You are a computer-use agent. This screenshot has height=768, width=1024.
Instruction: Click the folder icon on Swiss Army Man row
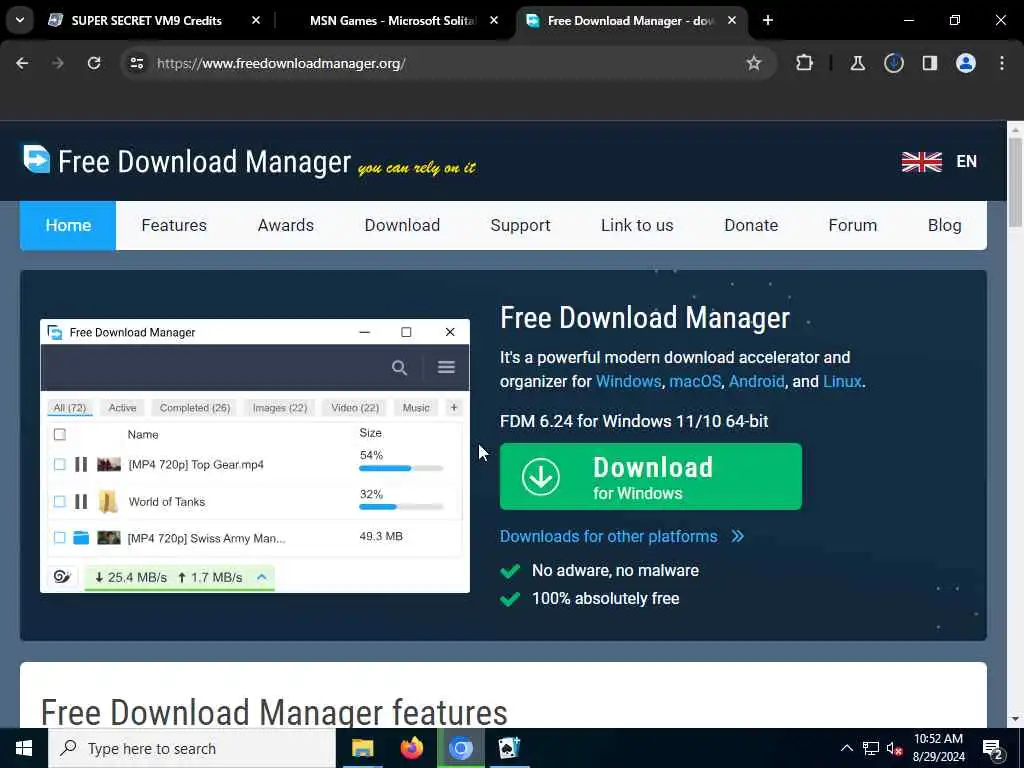click(x=81, y=537)
